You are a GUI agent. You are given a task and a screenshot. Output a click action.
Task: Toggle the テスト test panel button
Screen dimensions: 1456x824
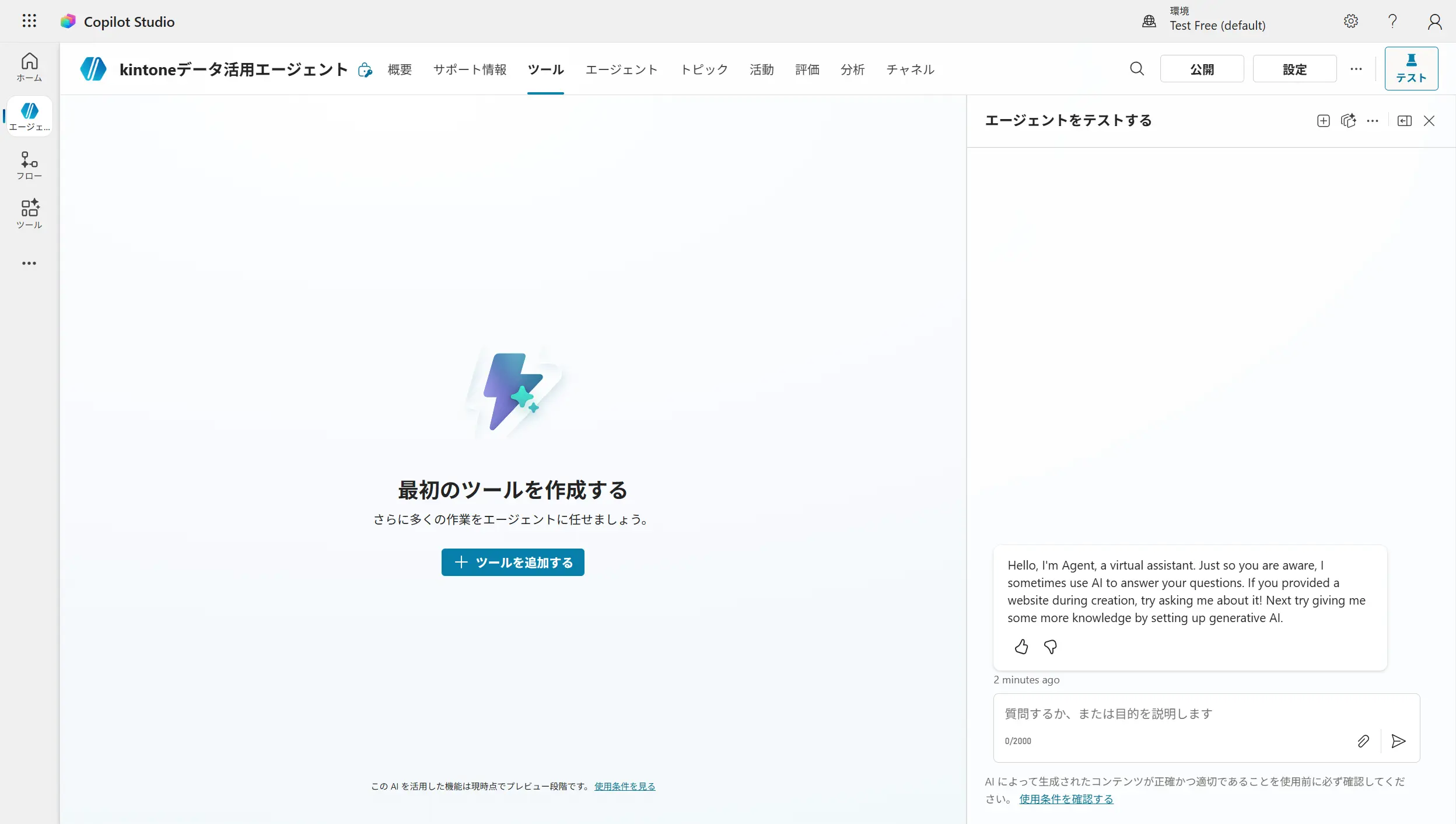[1411, 69]
